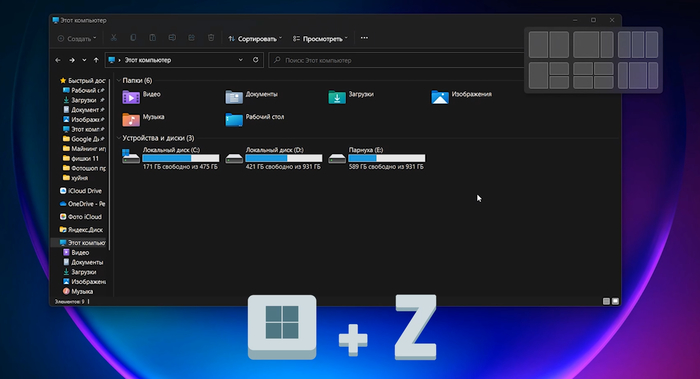Click the Элементов: 9 status bar text
Screen dimensions: 700x379
[69, 301]
